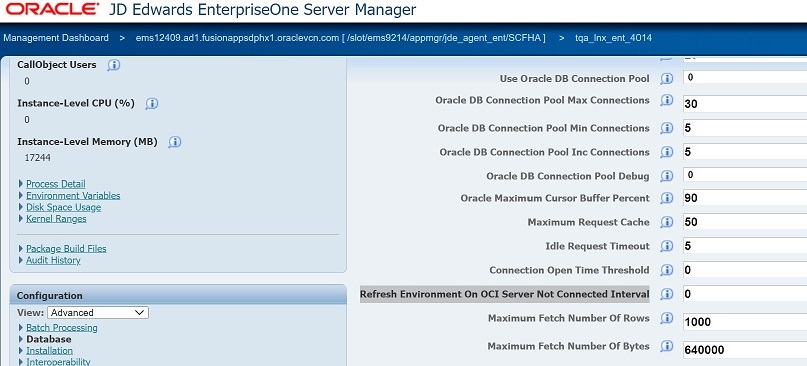Viewport: 807px width, 366px height.
Task: Edit Maximum Request Cache value 50
Action: coord(745,222)
